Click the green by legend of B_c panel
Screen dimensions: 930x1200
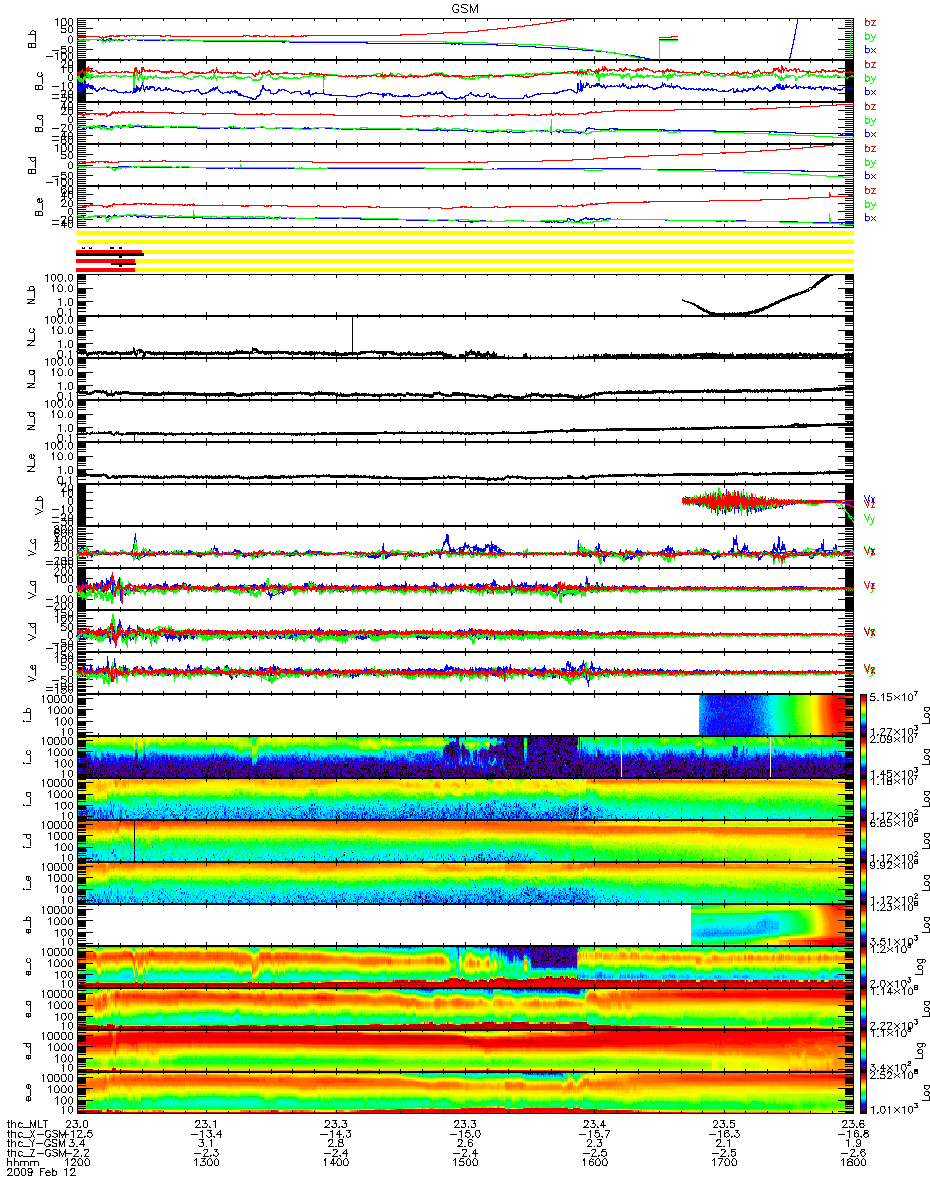click(870, 78)
